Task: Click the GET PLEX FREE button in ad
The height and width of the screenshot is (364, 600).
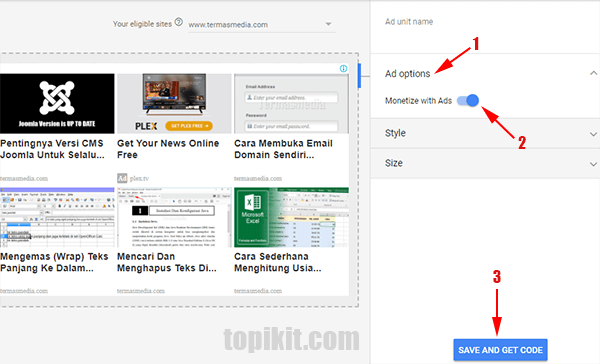Action: click(189, 126)
